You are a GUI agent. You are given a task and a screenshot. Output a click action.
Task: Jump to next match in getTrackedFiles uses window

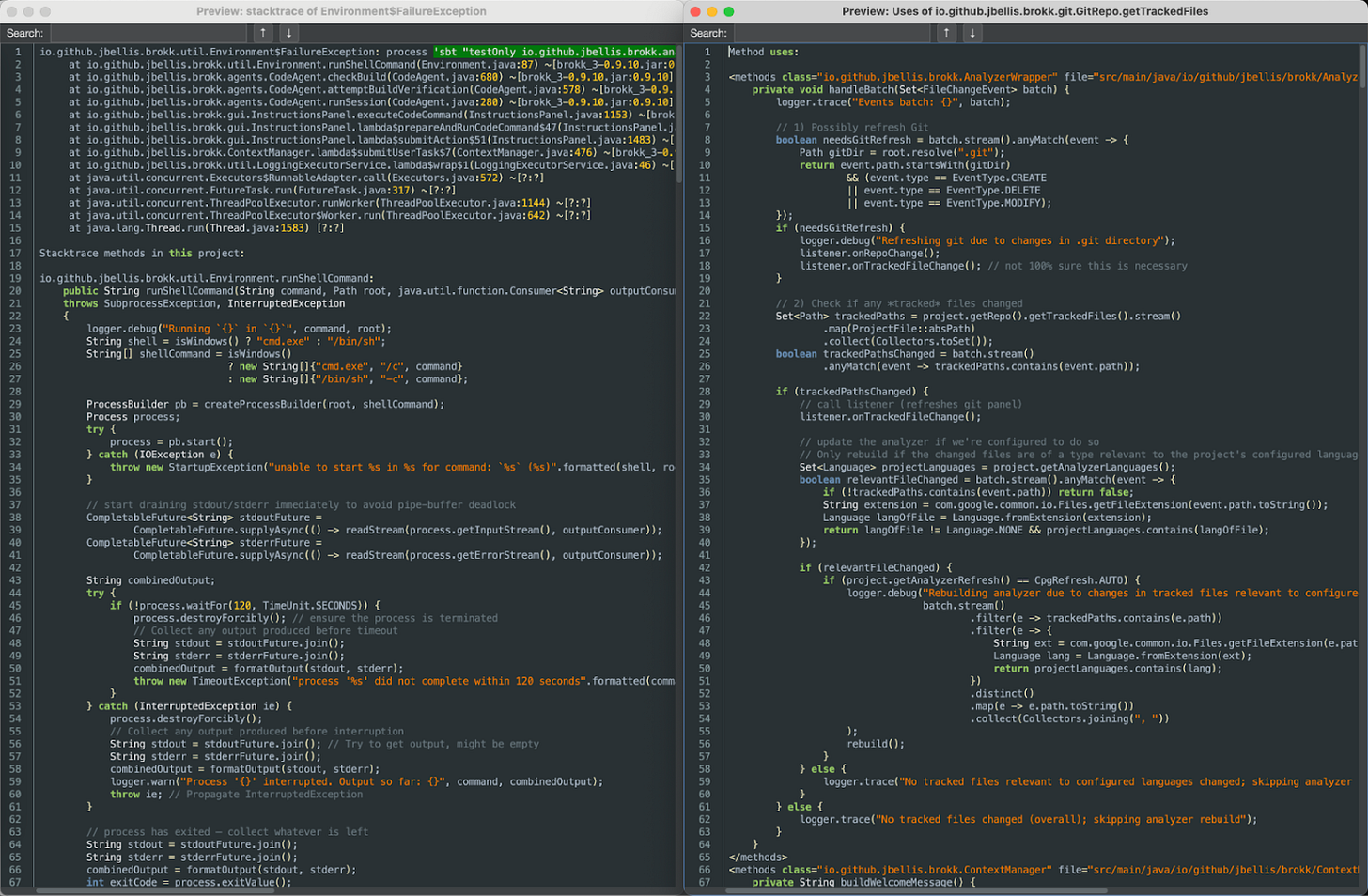(x=972, y=33)
